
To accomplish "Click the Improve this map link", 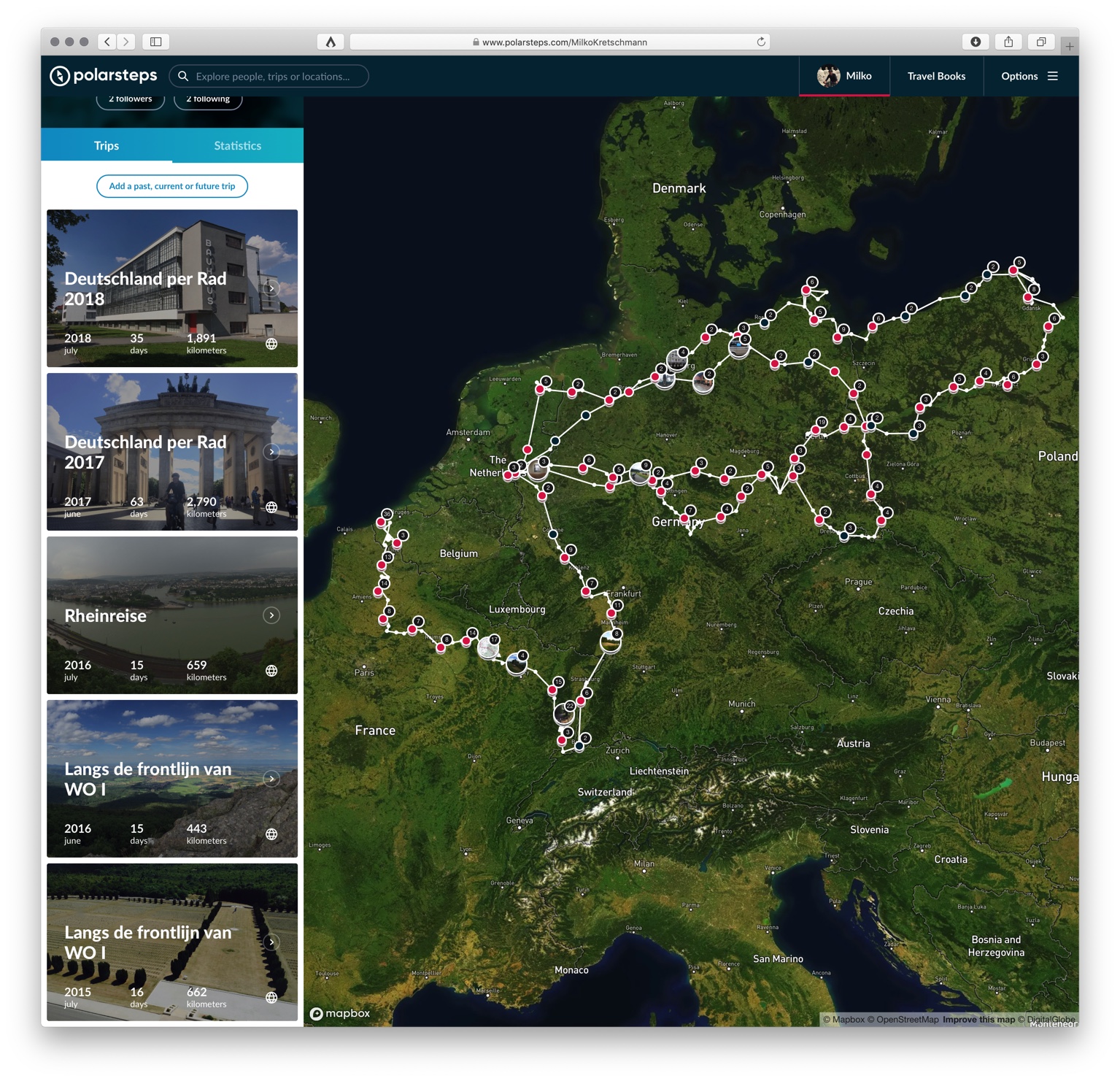I will (978, 1020).
